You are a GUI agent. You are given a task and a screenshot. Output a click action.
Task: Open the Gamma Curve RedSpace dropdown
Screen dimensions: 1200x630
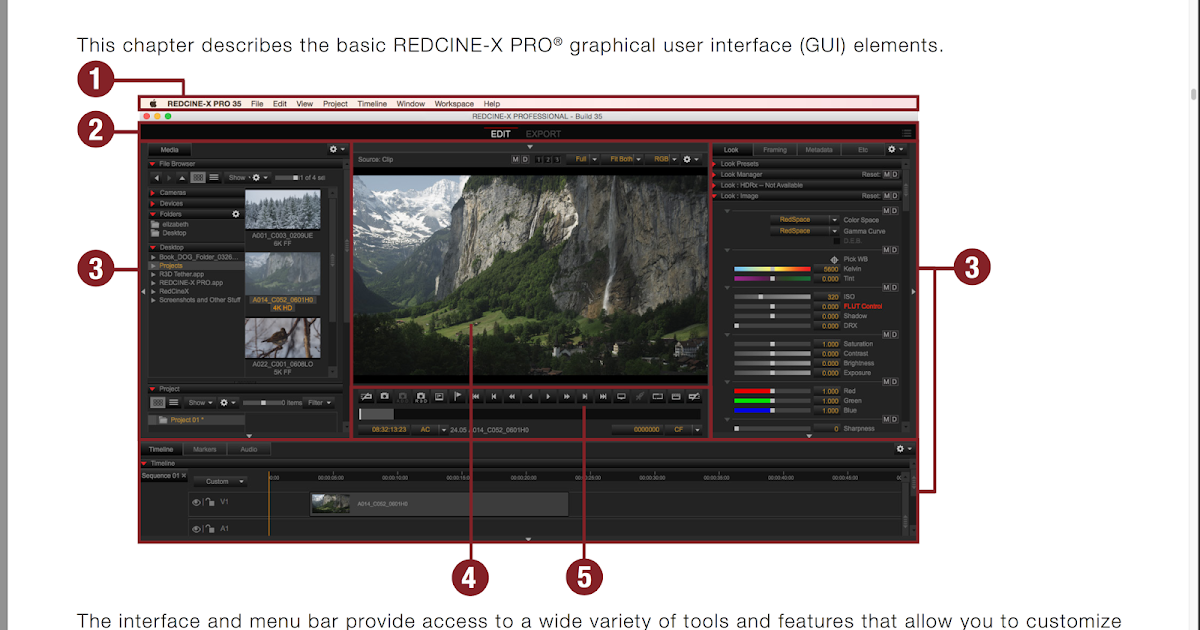[x=805, y=231]
